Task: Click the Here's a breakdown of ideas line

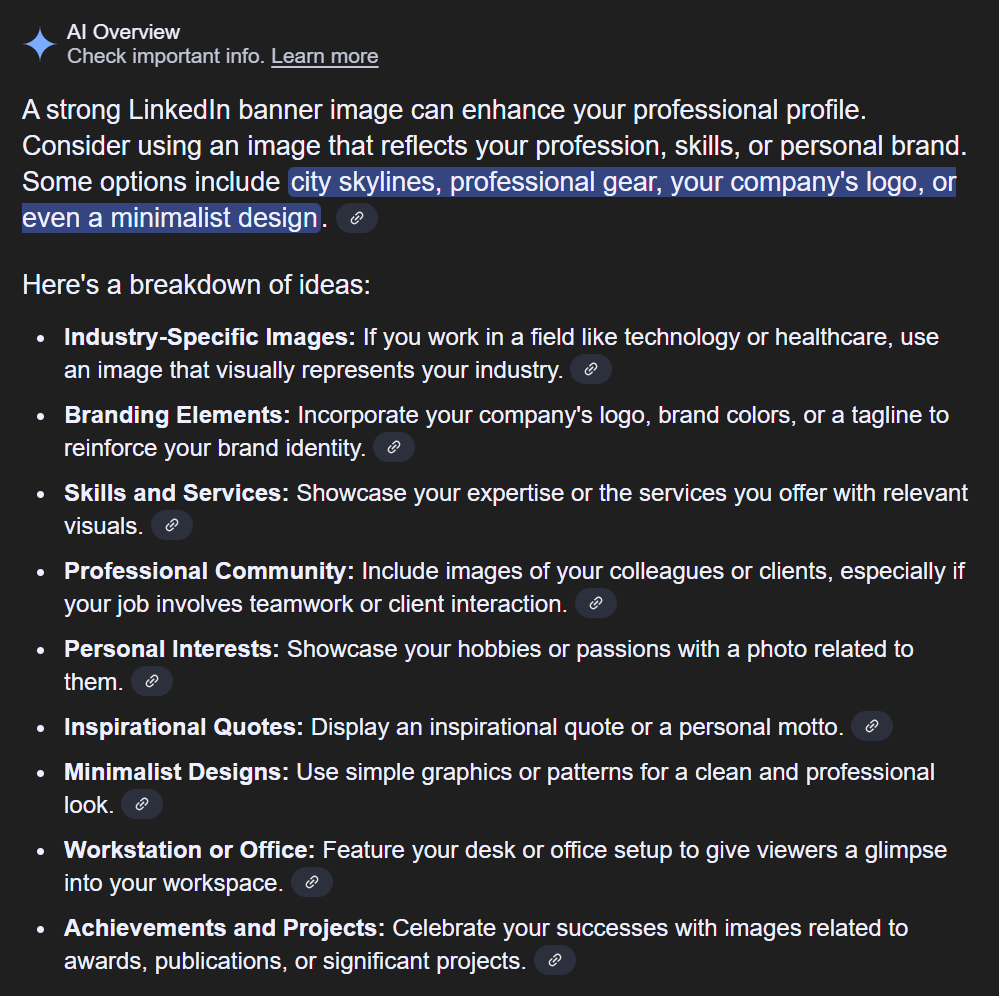Action: pos(196,285)
